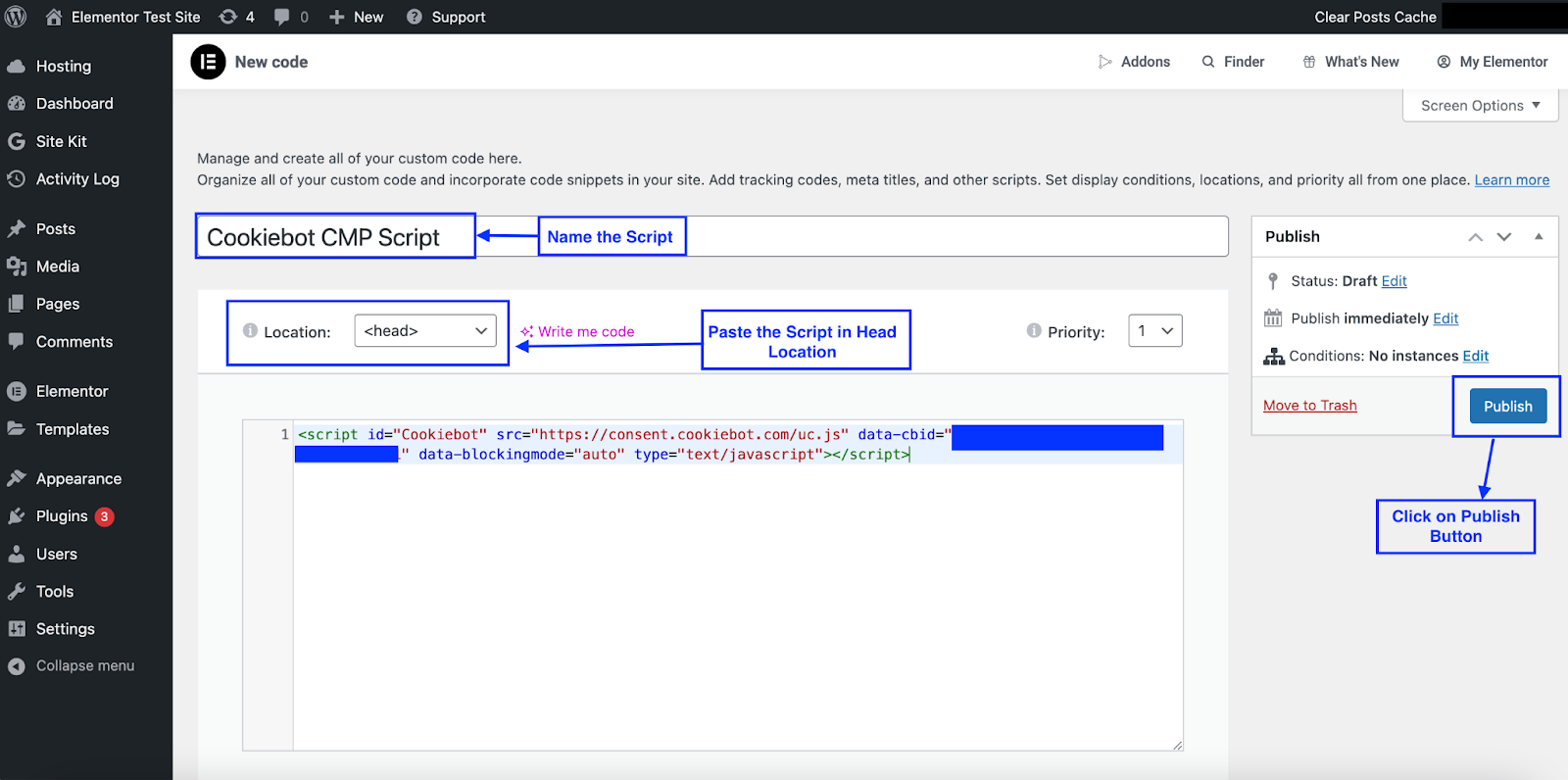Expand Screen Options
The image size is (1568, 780).
point(1481,106)
